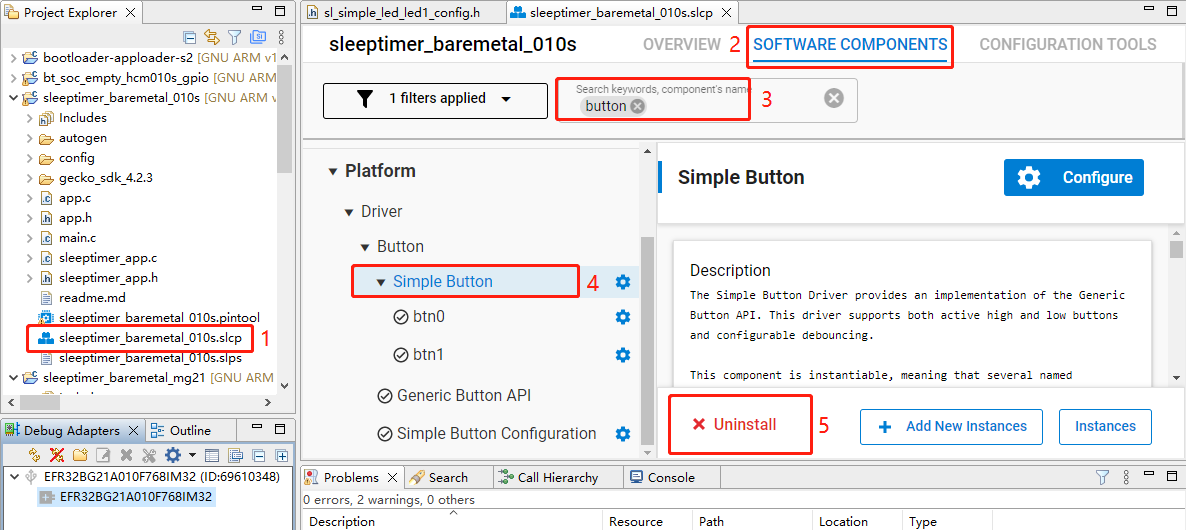Switch to the Configuration Tools tab
Image resolution: width=1186 pixels, height=530 pixels.
tap(1067, 45)
